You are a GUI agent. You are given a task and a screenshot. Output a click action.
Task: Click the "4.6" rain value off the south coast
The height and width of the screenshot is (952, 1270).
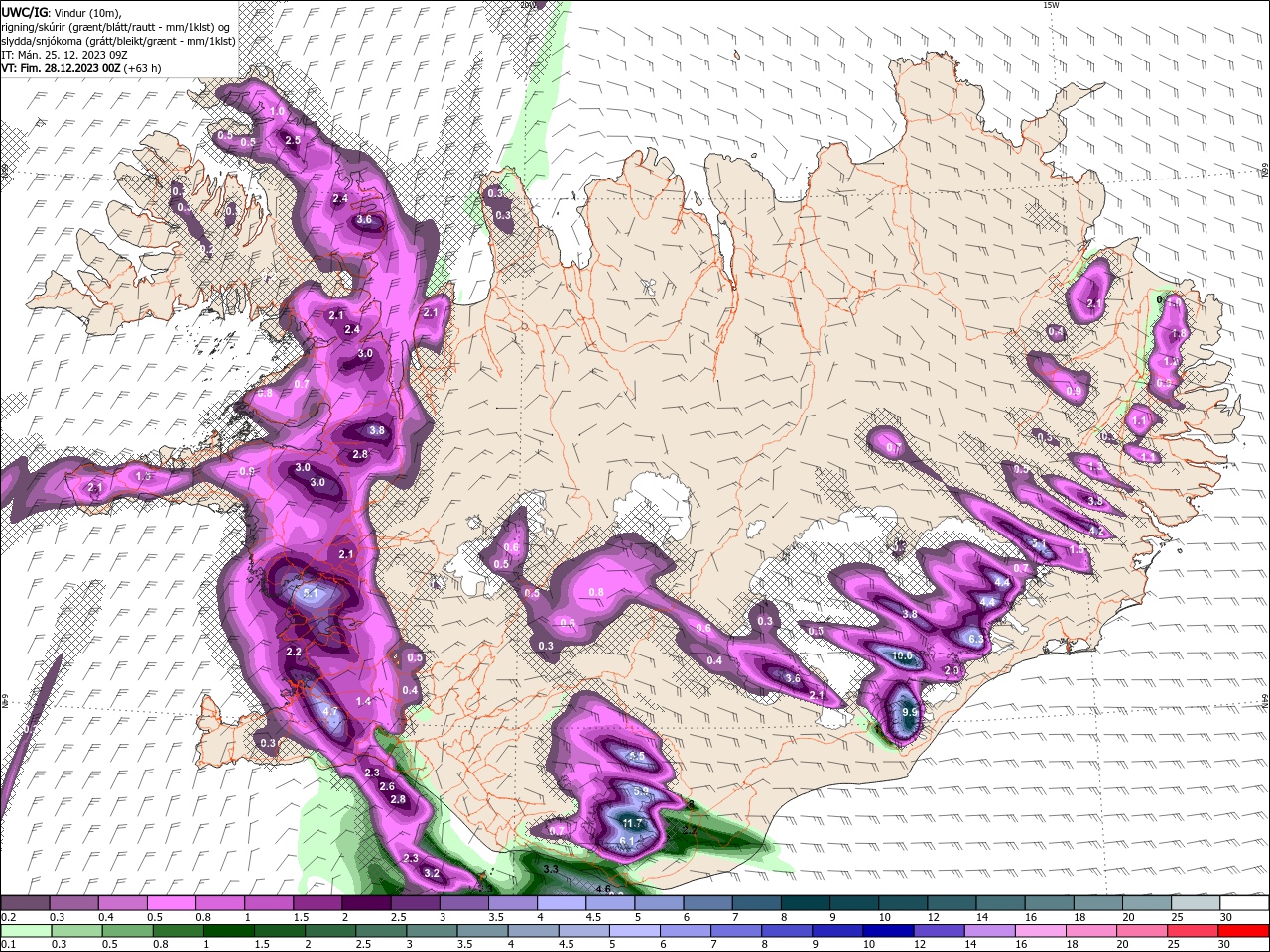(x=602, y=889)
